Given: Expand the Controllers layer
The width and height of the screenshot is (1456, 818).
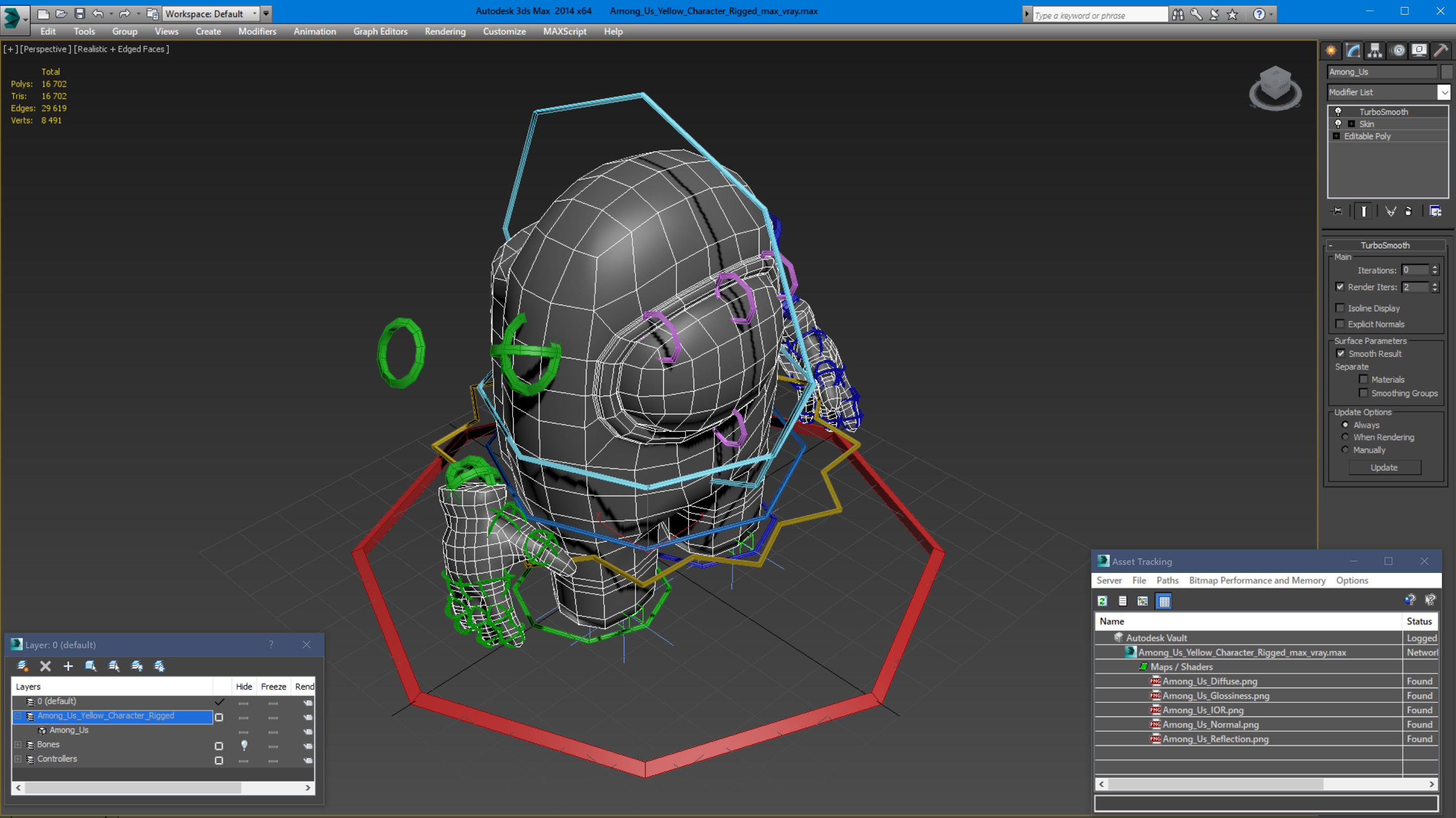Looking at the screenshot, I should 18,759.
